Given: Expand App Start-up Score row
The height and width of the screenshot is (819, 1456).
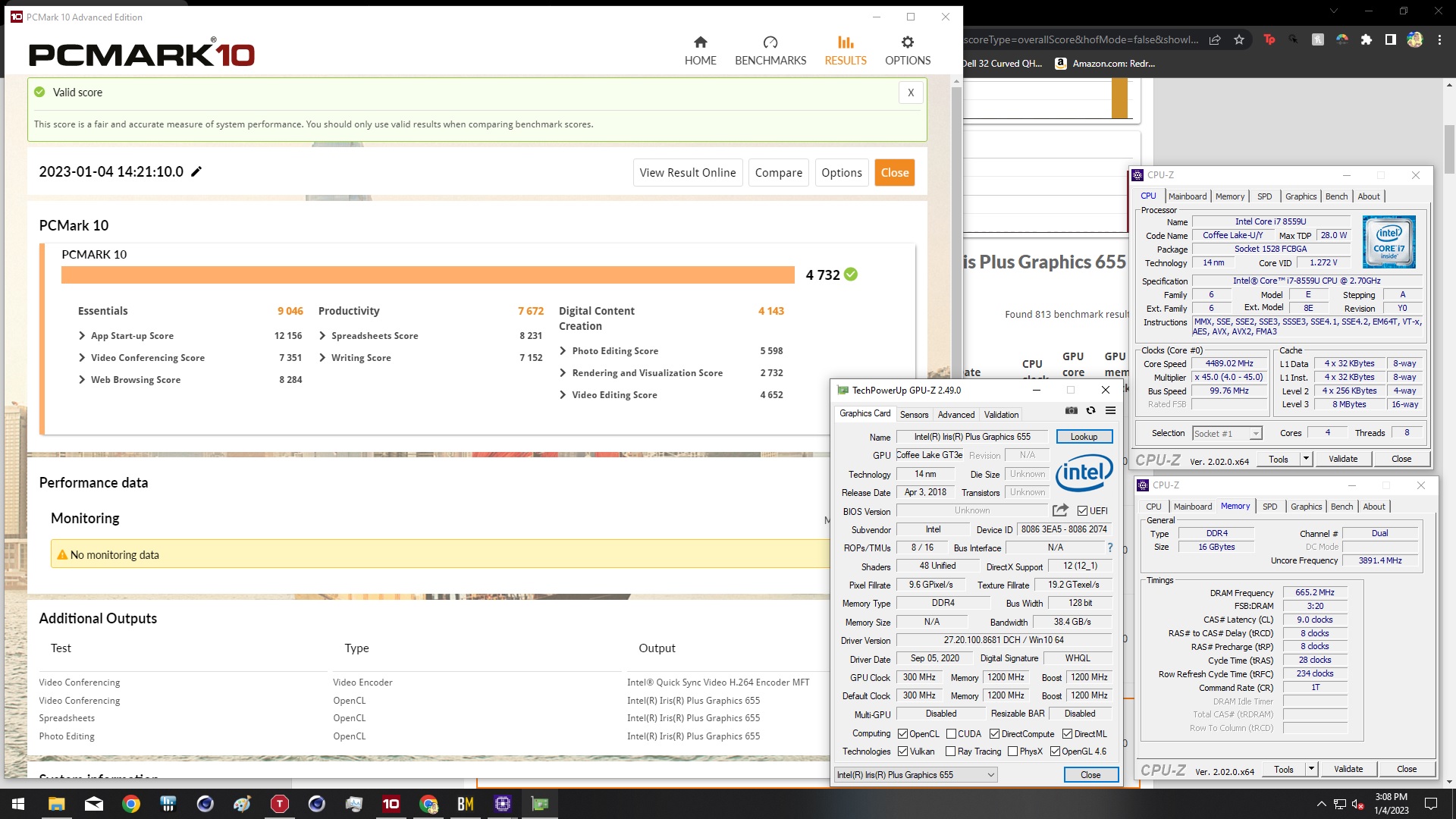Looking at the screenshot, I should pyautogui.click(x=82, y=335).
